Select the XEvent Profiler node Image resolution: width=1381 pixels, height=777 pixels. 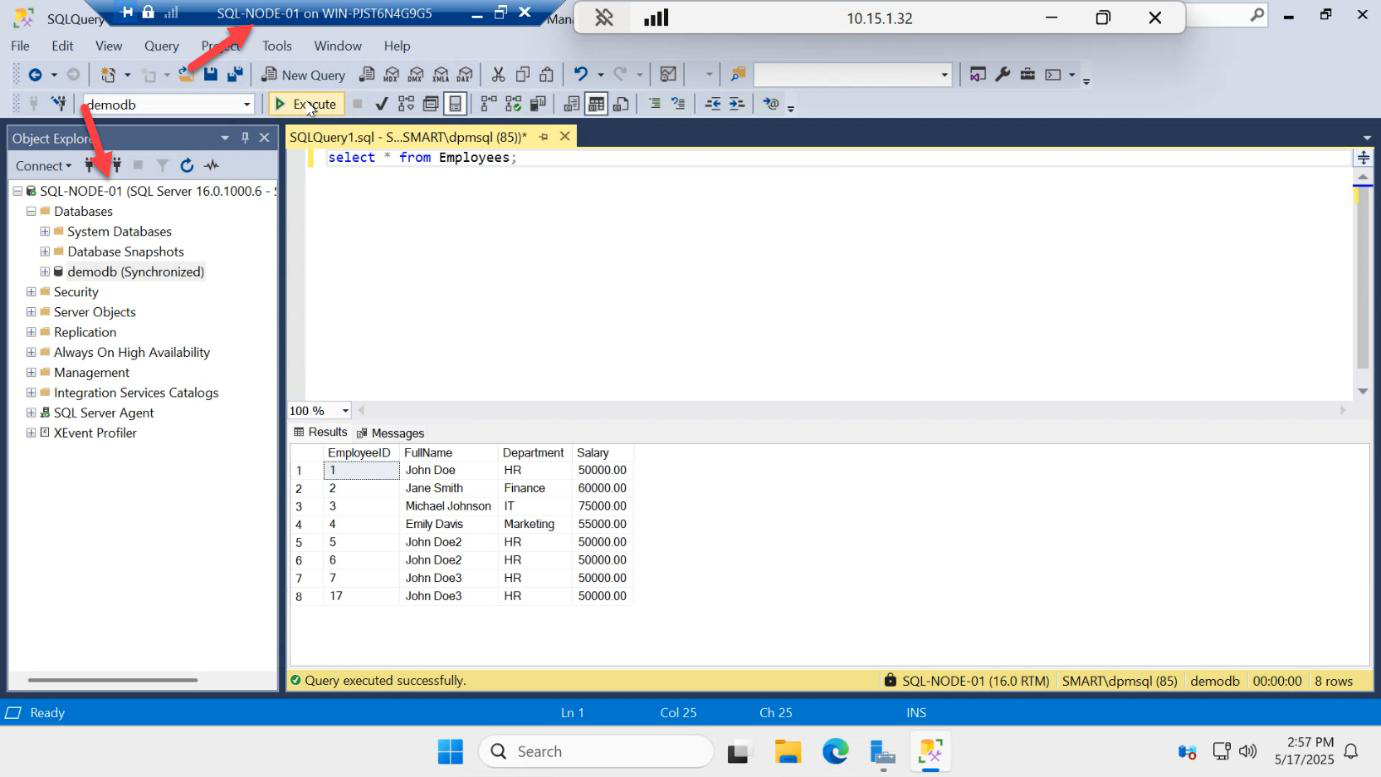click(95, 433)
